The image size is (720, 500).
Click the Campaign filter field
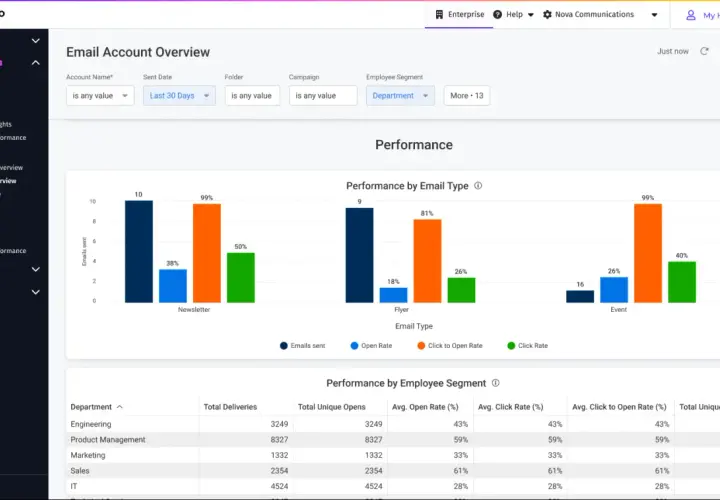click(x=323, y=96)
